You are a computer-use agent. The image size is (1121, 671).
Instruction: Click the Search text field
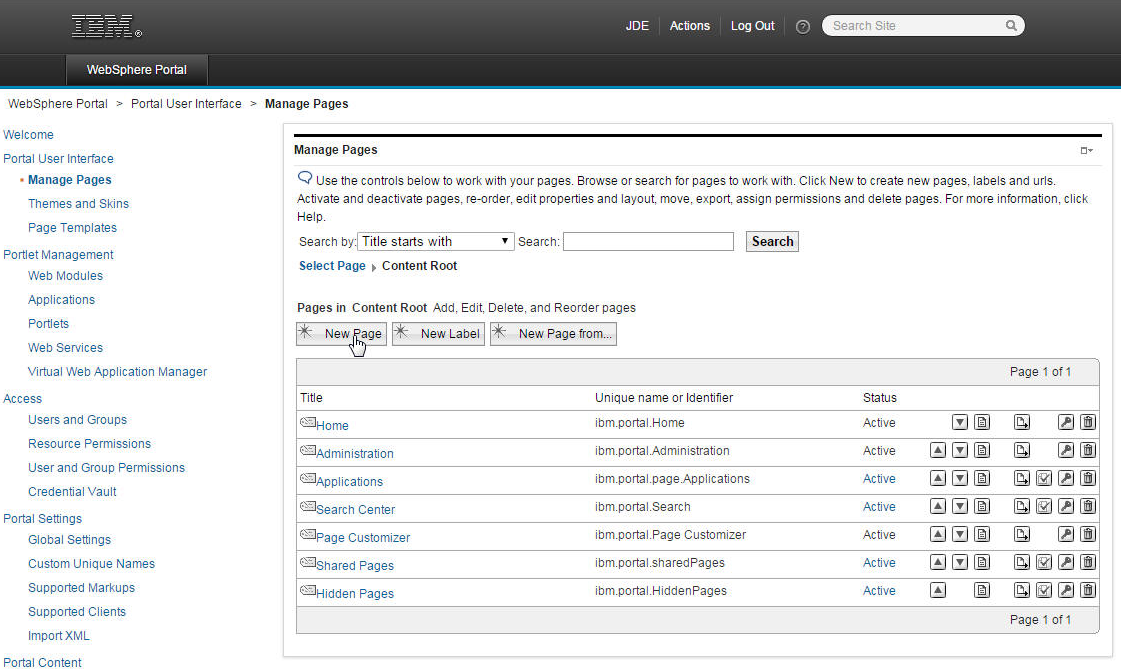point(648,242)
